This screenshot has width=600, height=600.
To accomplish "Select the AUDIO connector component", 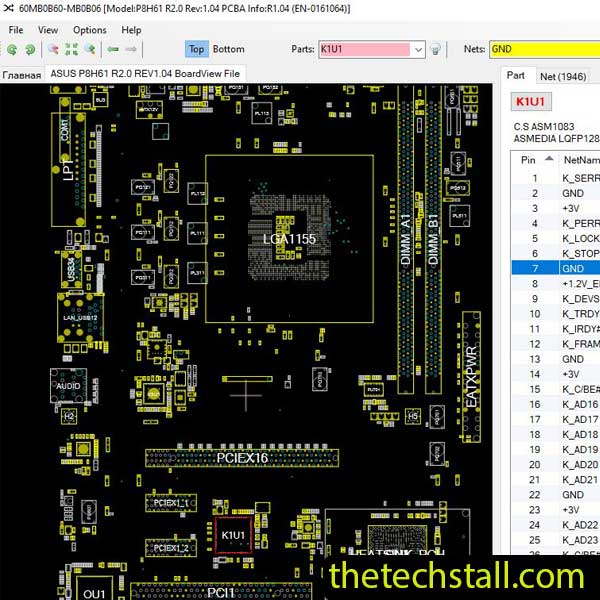I will click(x=68, y=386).
